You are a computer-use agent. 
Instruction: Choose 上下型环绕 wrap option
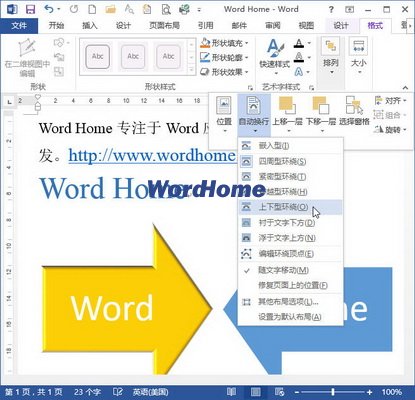(290, 207)
